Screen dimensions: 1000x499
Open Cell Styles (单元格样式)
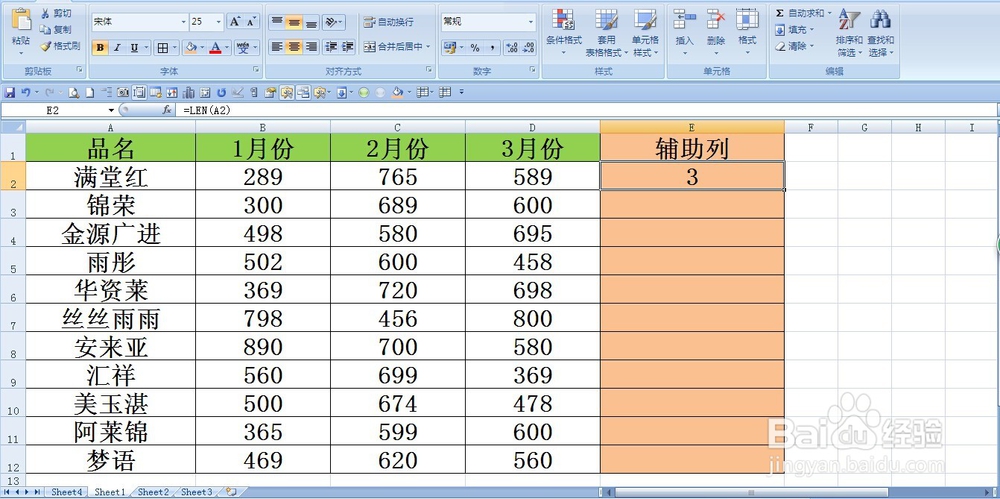coord(645,31)
